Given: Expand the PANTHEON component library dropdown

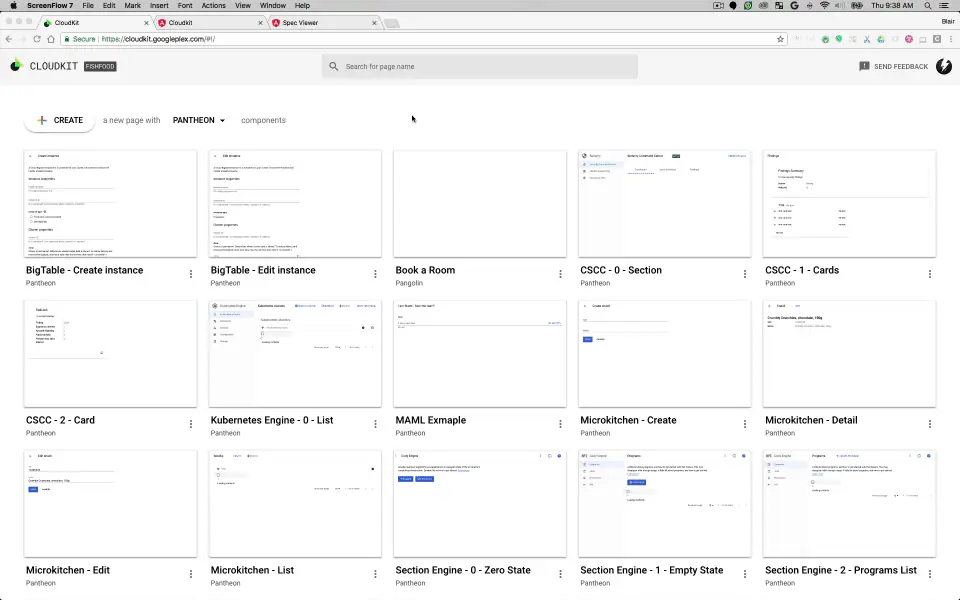Looking at the screenshot, I should (x=199, y=120).
